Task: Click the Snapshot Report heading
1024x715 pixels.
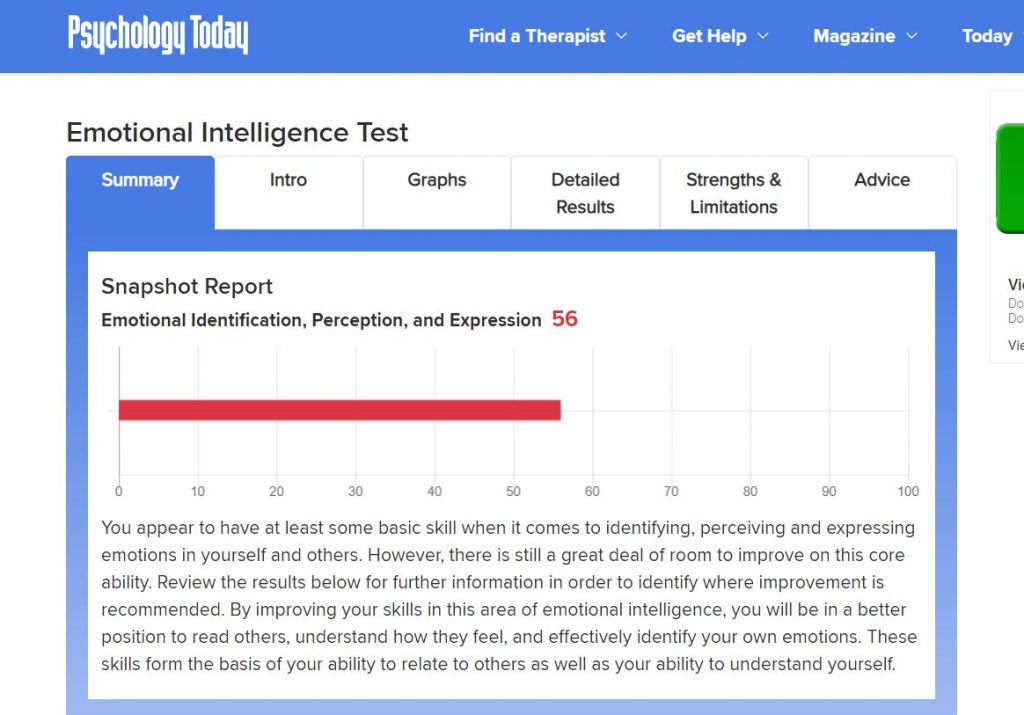Action: (x=187, y=287)
